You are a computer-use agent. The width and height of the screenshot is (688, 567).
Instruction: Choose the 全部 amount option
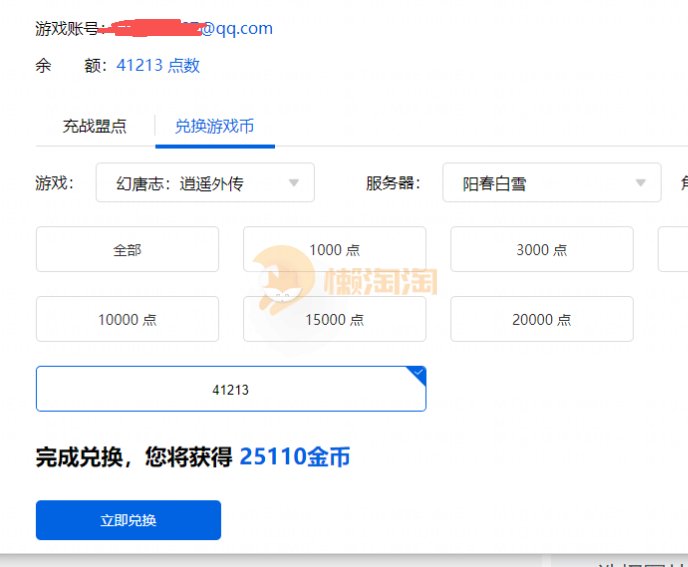[x=127, y=249]
